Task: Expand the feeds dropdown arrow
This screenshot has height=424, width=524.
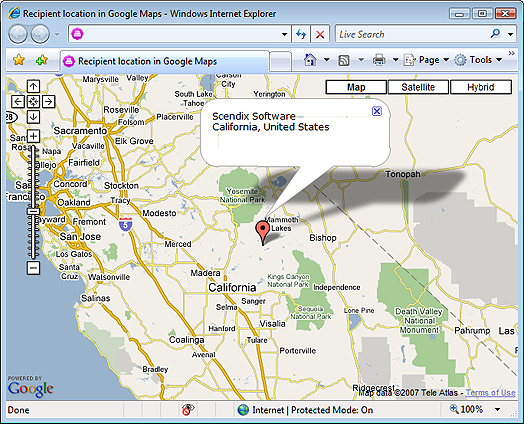Action: click(361, 60)
